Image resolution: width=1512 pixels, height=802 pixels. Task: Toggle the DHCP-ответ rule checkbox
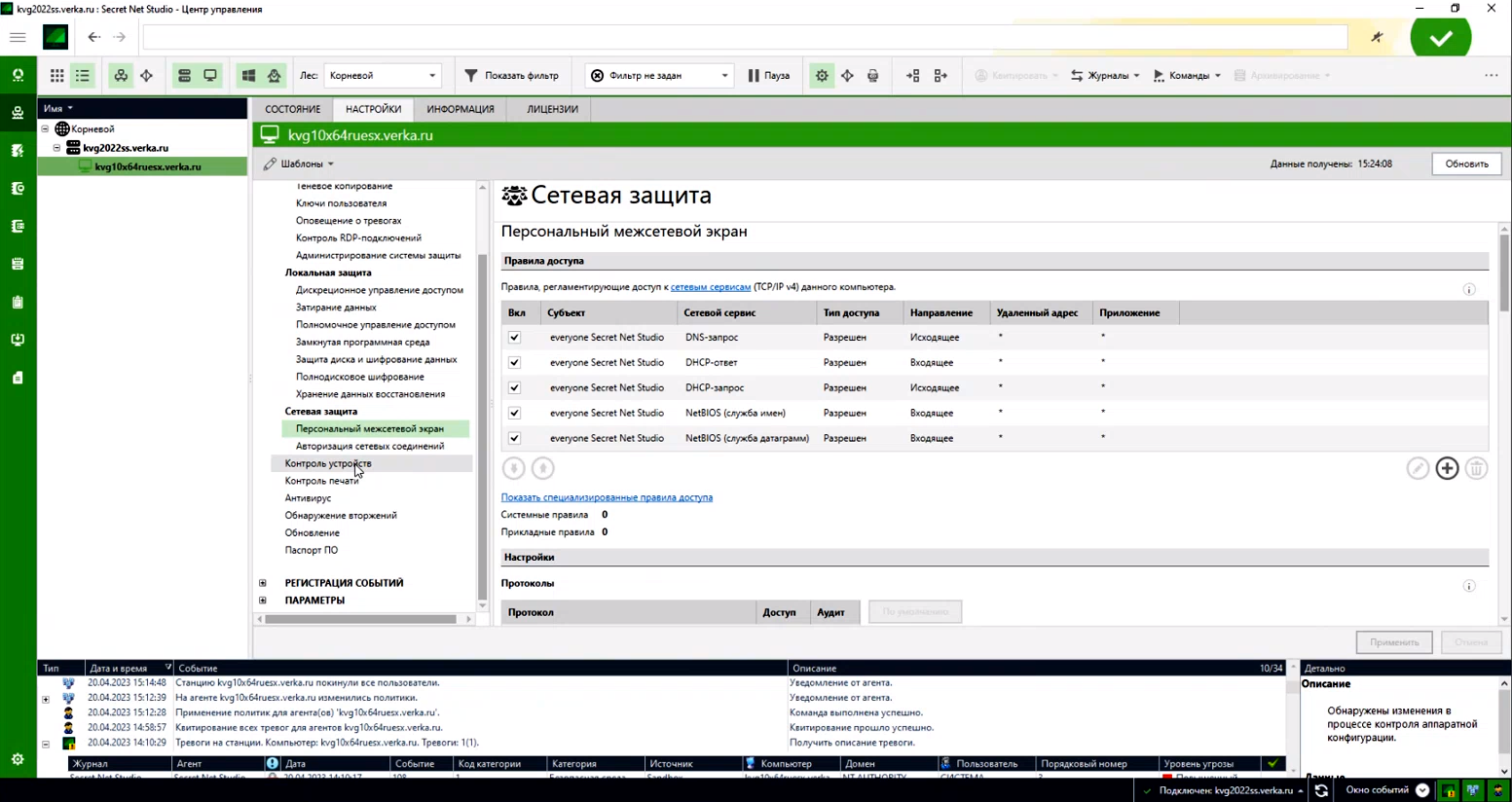pos(514,363)
